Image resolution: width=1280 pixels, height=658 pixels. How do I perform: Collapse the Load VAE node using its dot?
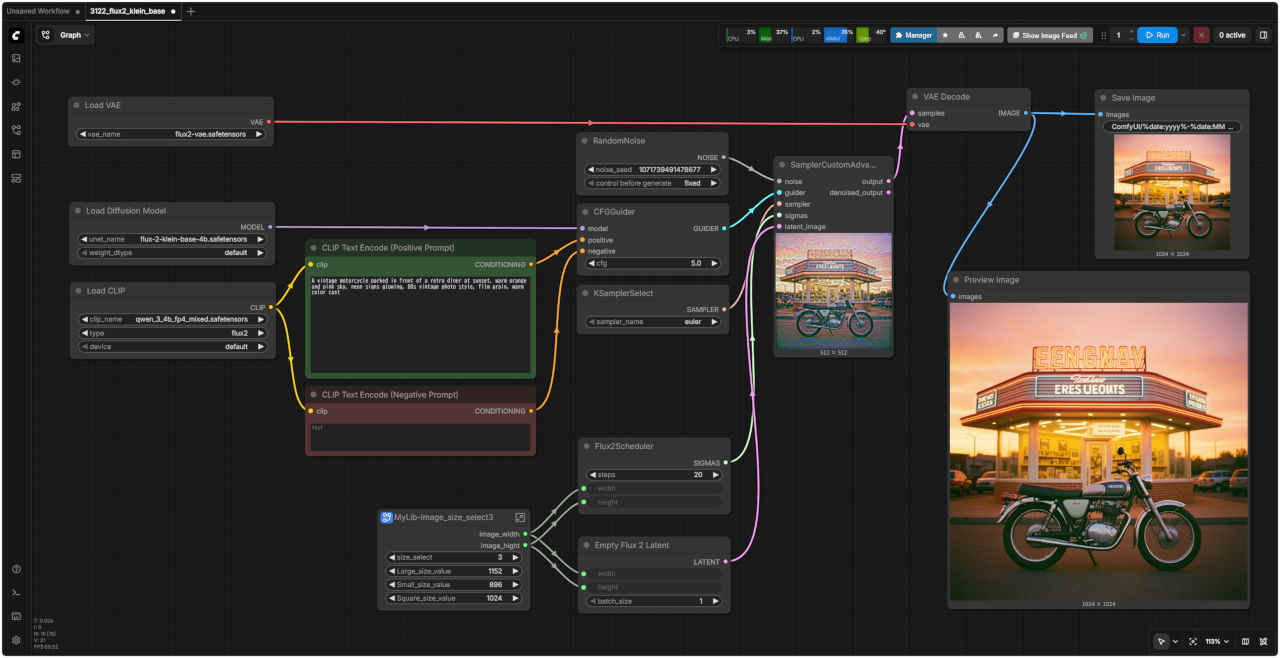[76, 105]
